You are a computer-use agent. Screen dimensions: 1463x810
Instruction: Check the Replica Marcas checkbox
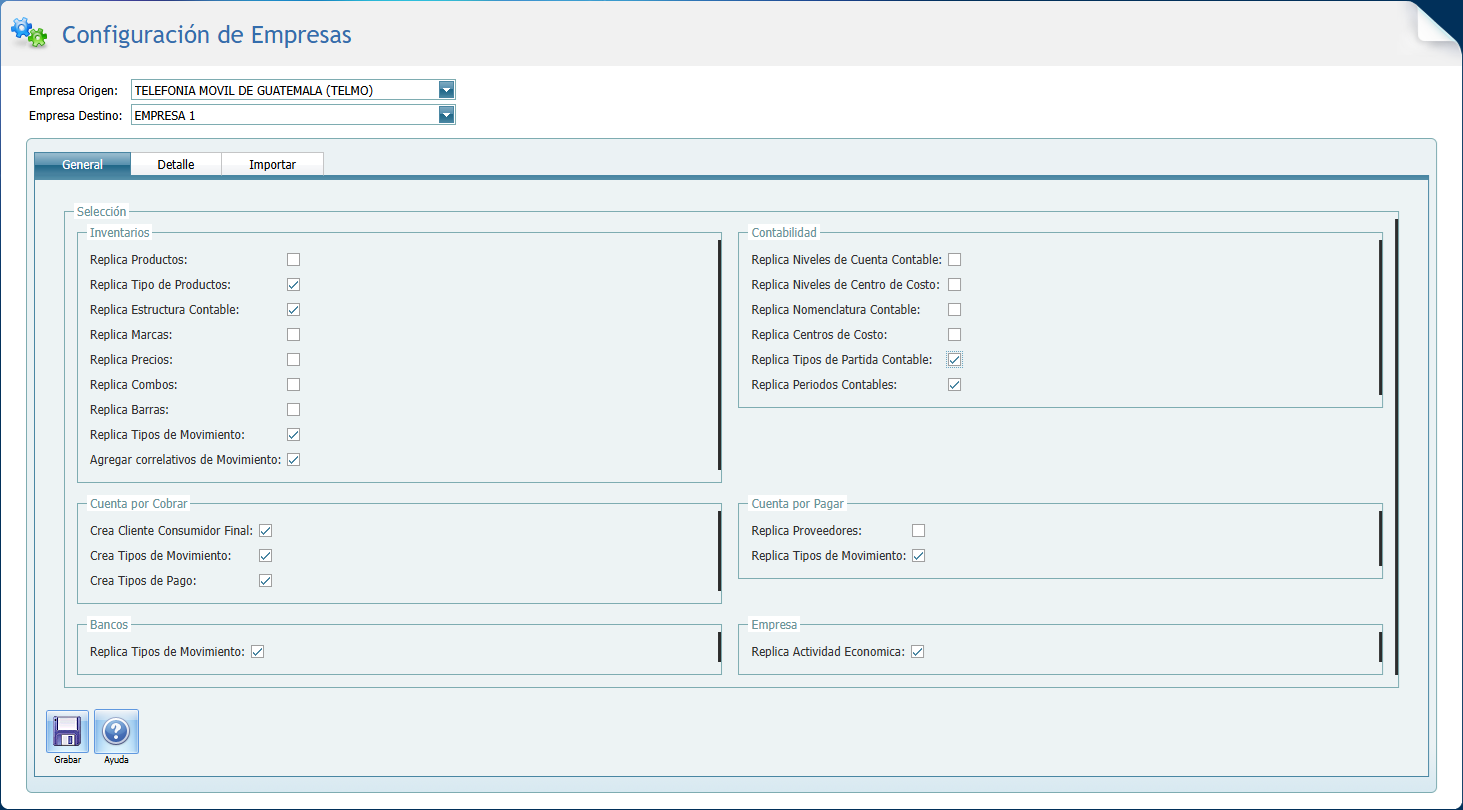[293, 335]
